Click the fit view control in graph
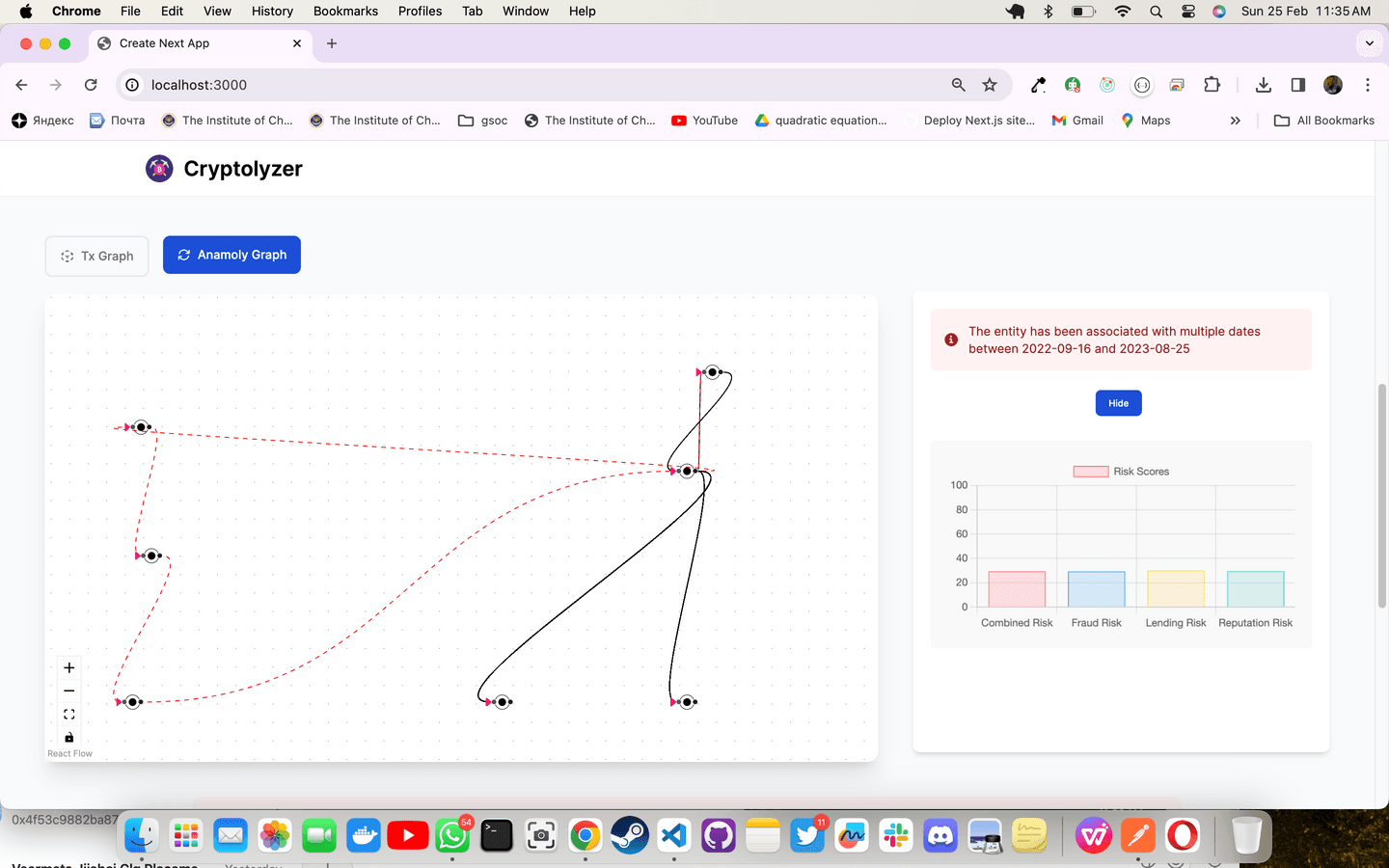 click(x=68, y=715)
